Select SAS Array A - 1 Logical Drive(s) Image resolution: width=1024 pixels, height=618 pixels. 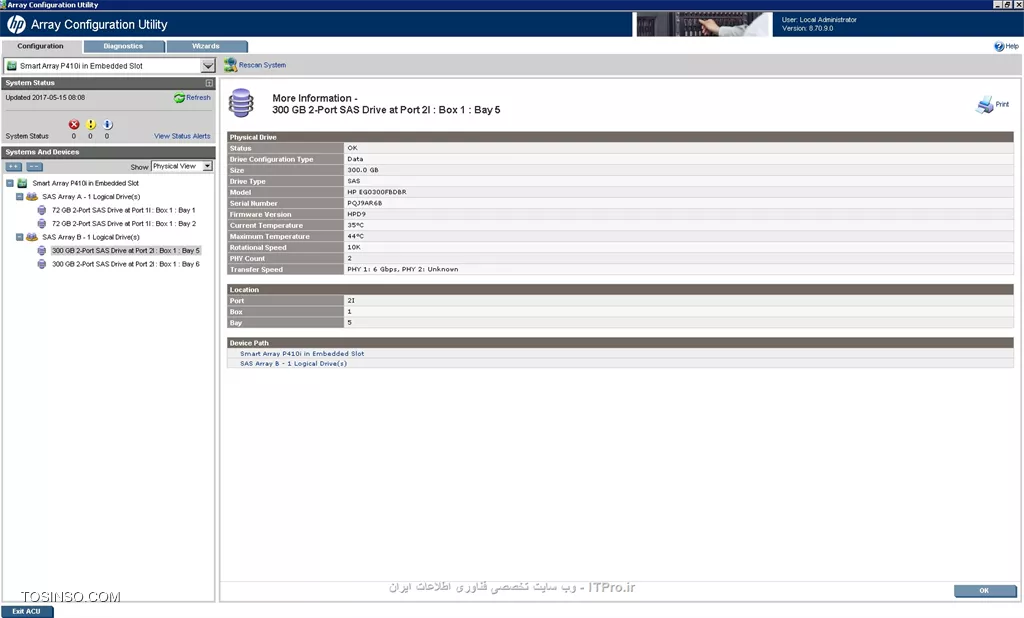[91, 197]
